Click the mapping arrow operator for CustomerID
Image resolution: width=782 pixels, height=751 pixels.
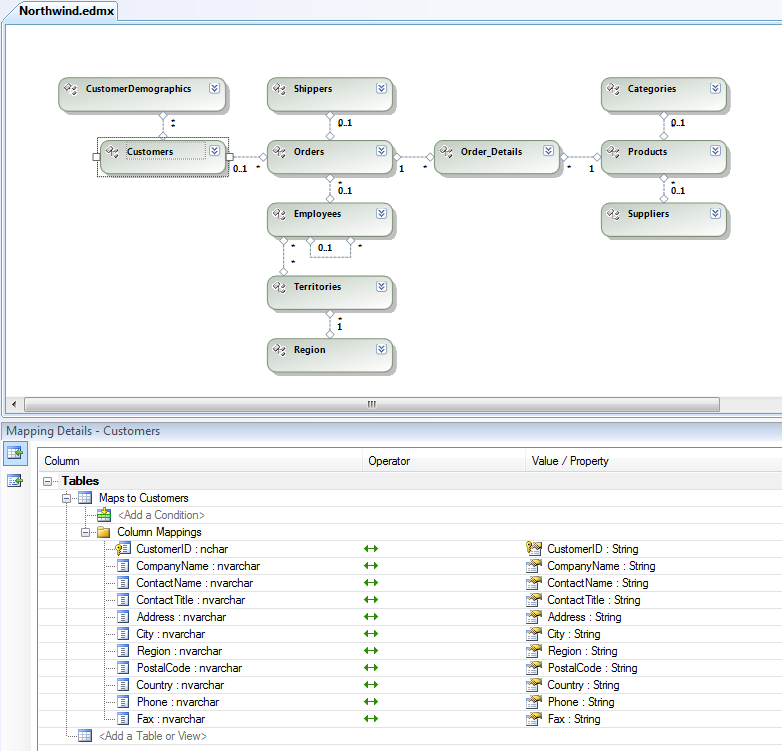click(x=371, y=549)
